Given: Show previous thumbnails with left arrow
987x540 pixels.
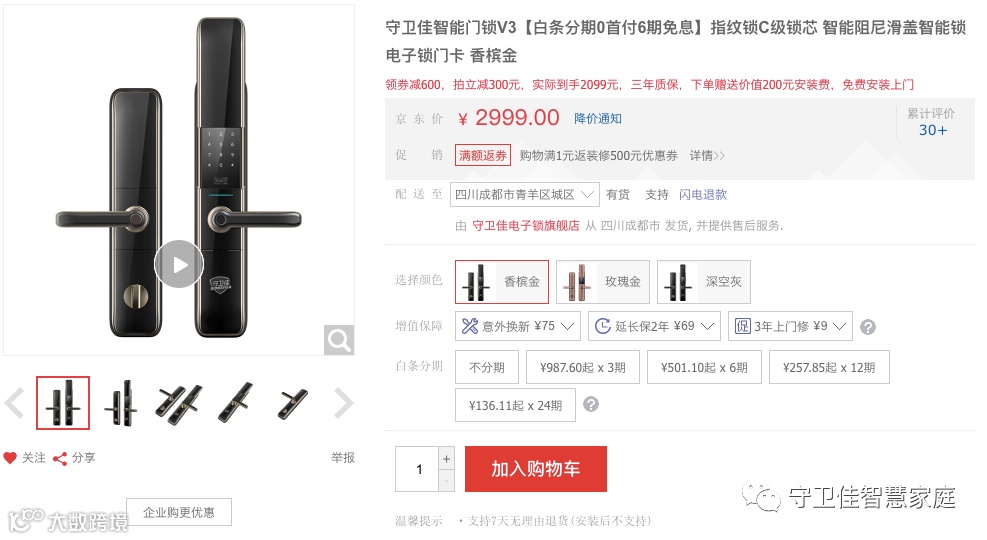Looking at the screenshot, I should [14, 403].
